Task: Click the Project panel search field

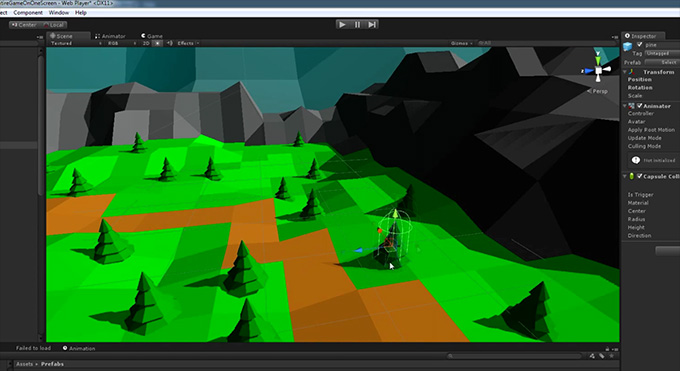Action: pos(514,356)
